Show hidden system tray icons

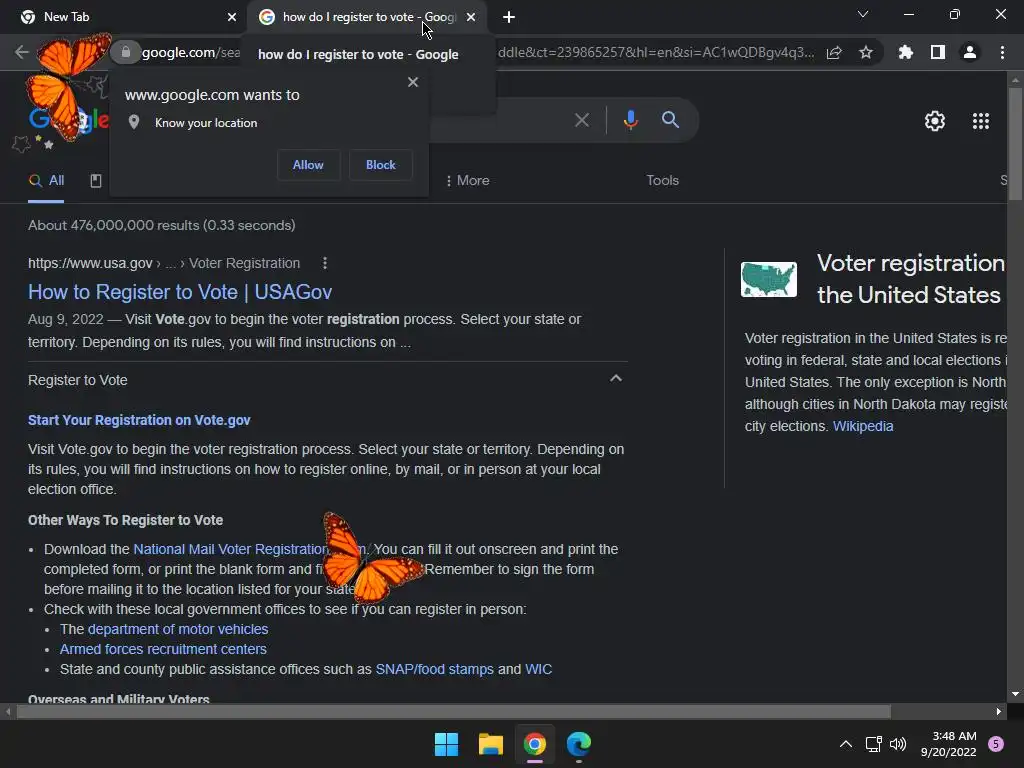[x=846, y=744]
